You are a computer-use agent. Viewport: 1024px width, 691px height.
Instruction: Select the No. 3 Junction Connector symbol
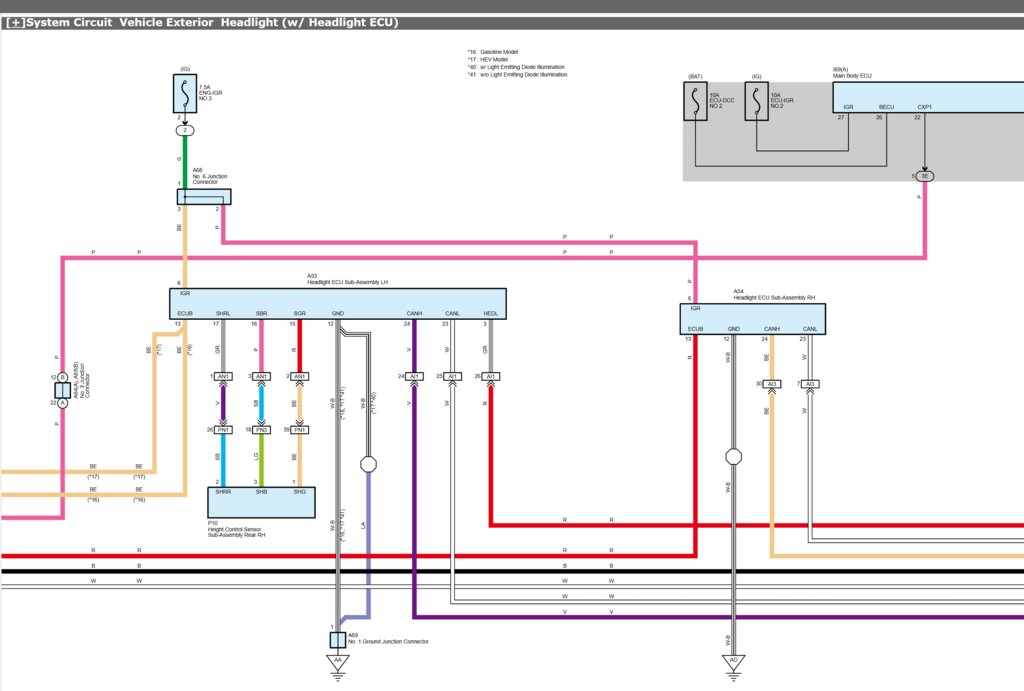click(63, 391)
